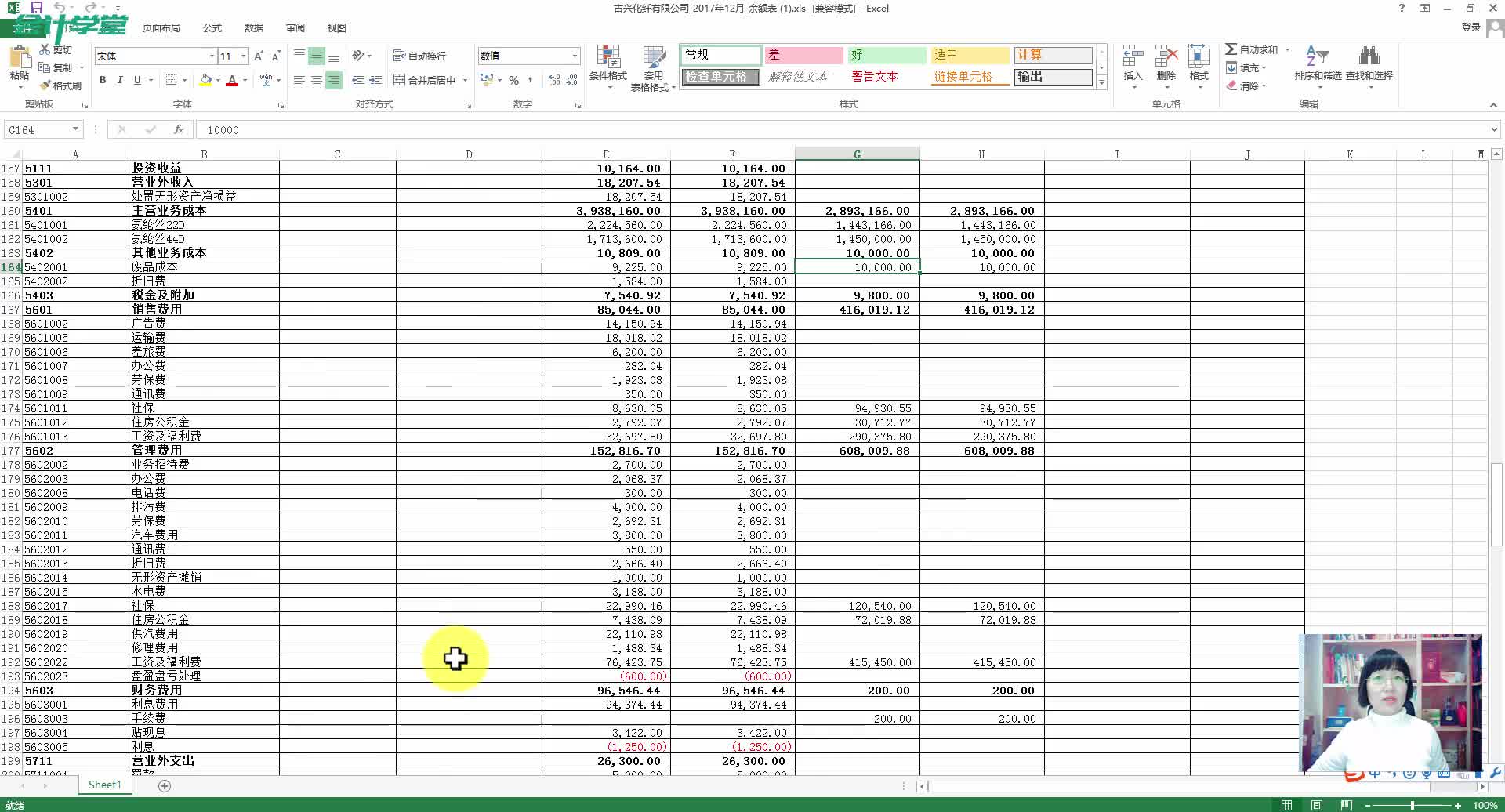Click the Copy (复制) button
The height and width of the screenshot is (812, 1505).
pos(56,67)
